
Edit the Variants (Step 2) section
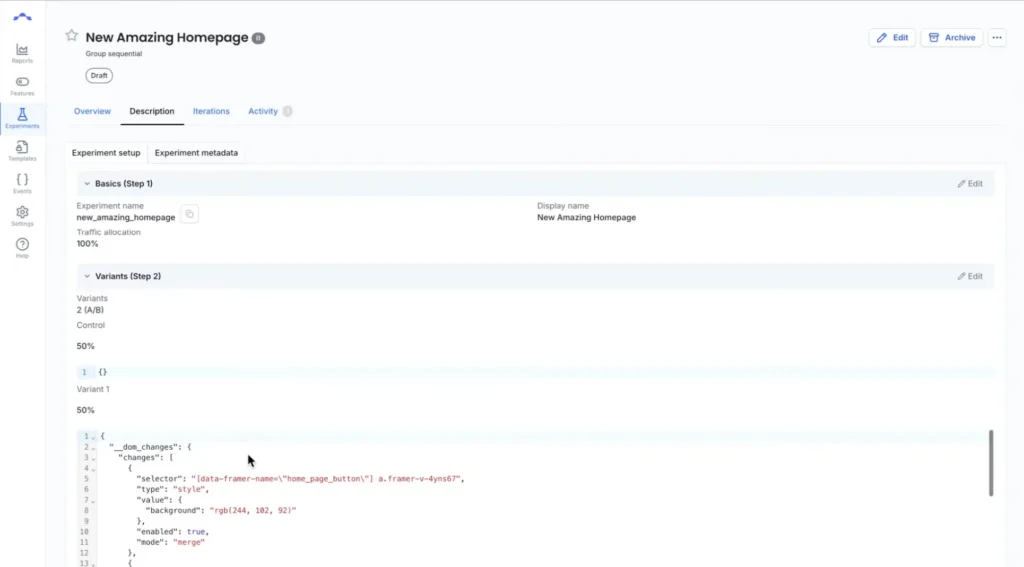(x=970, y=276)
